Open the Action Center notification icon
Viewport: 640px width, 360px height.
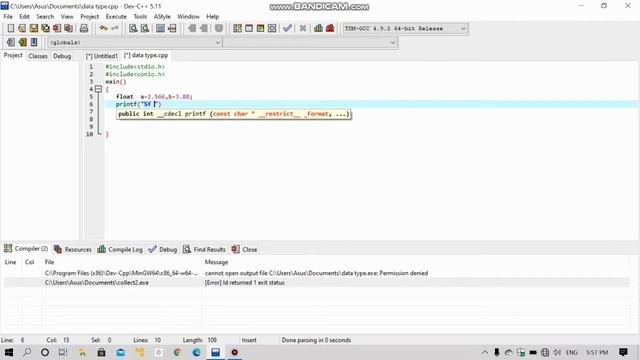pos(623,352)
